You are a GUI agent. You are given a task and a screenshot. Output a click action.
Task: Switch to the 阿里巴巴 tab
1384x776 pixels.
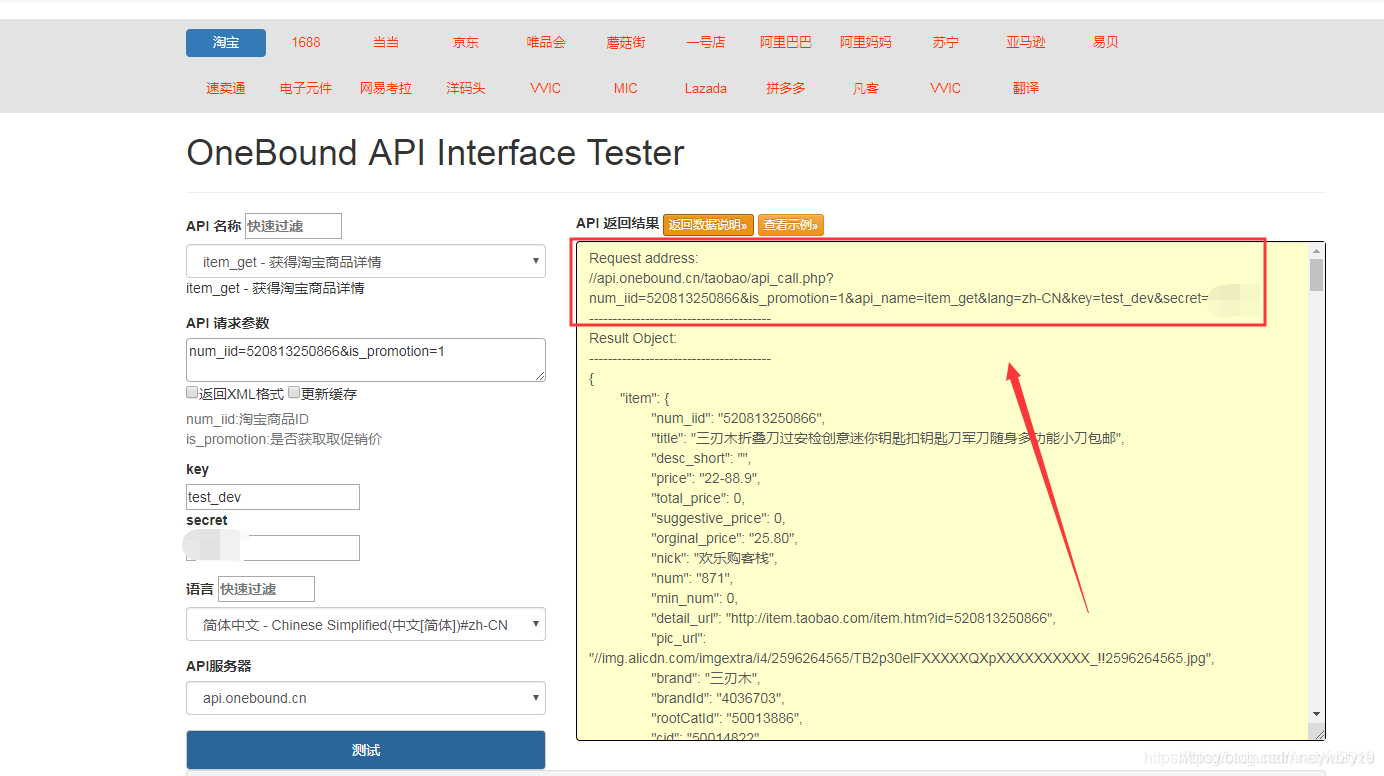coord(786,43)
